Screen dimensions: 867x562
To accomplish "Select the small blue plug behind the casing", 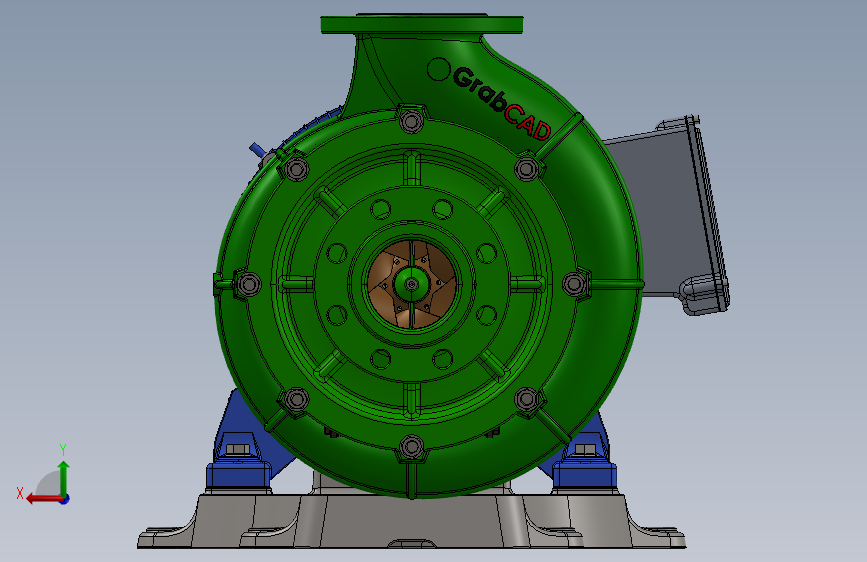I will coord(257,150).
